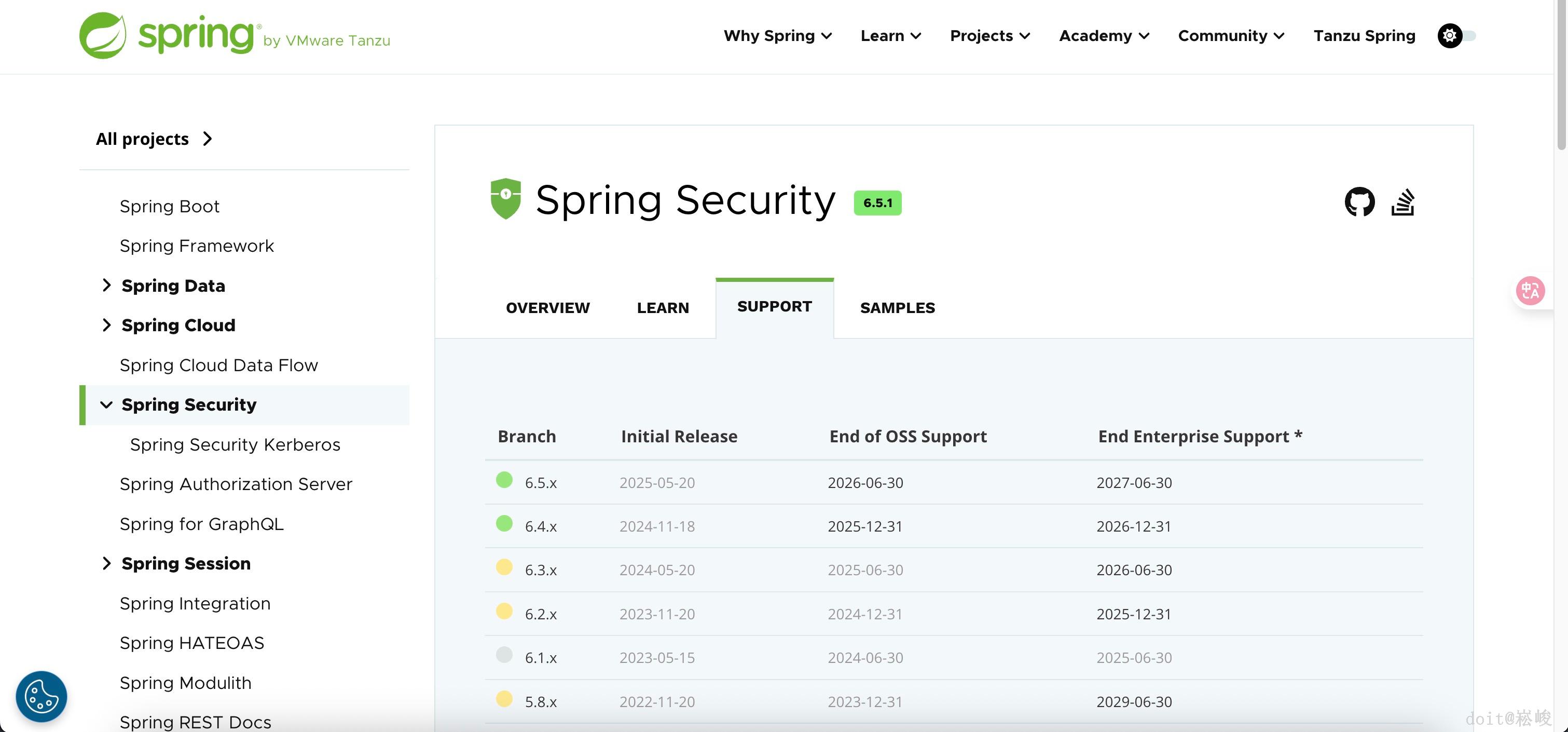This screenshot has height=732, width=1568.
Task: Open the Tanzu Spring link
Action: [1364, 36]
